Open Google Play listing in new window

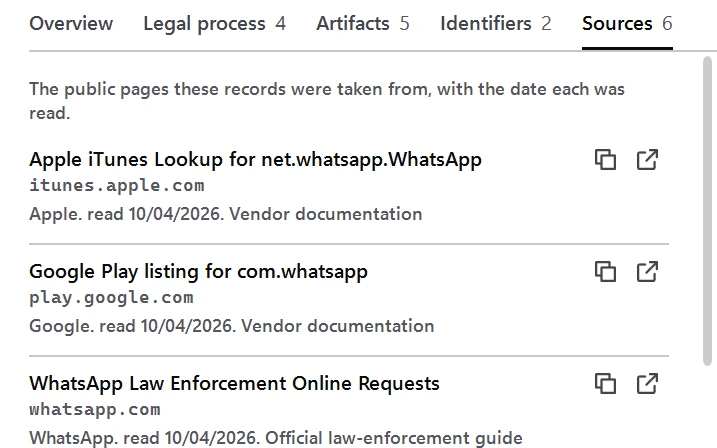[x=647, y=272]
